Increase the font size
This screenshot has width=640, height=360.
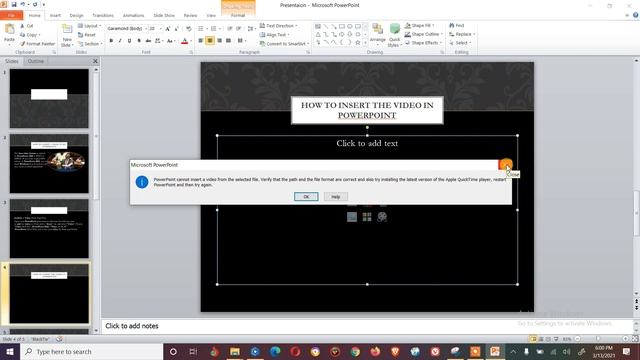(168, 29)
